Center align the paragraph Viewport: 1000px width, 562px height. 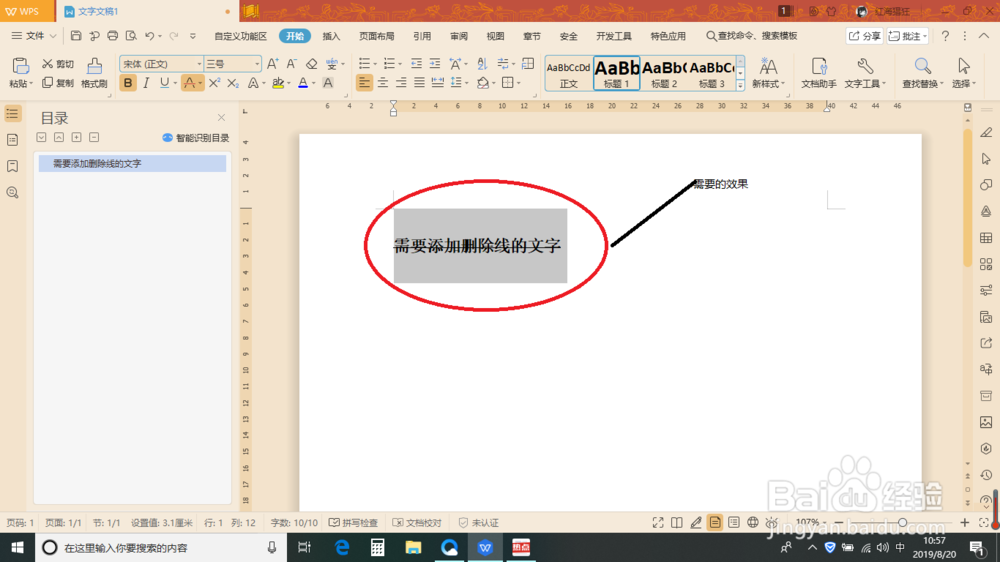(x=383, y=83)
